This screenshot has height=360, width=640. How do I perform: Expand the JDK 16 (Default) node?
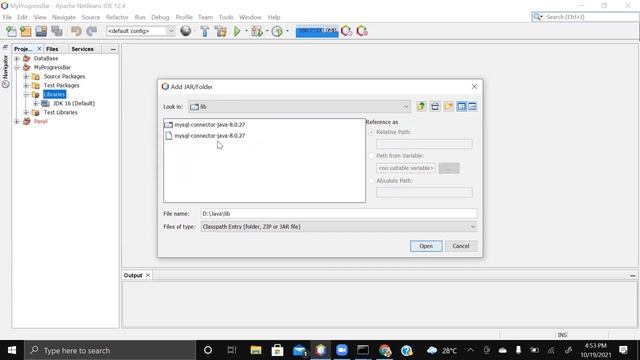click(36, 103)
